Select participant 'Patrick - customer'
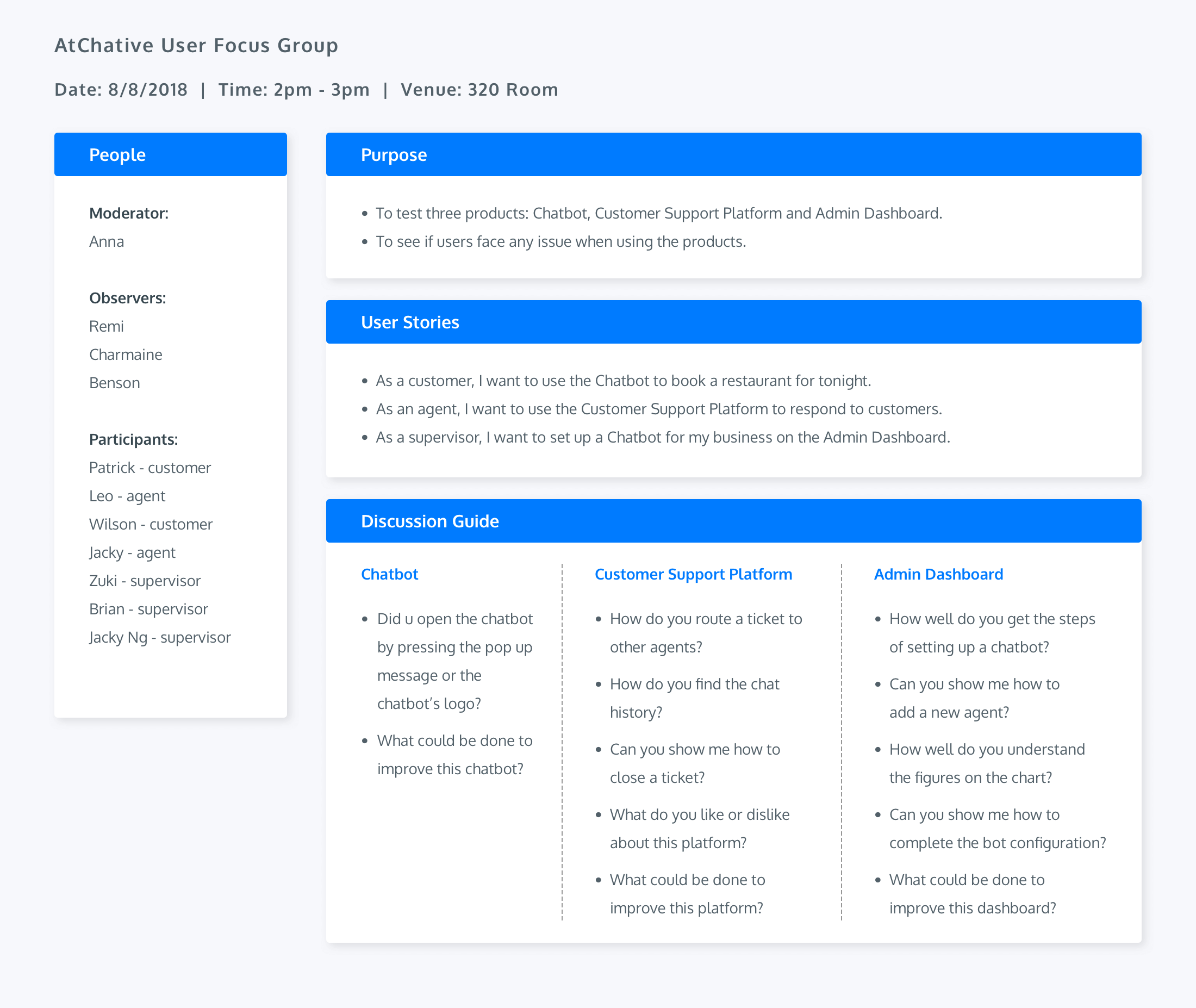1196x1008 pixels. click(x=149, y=468)
